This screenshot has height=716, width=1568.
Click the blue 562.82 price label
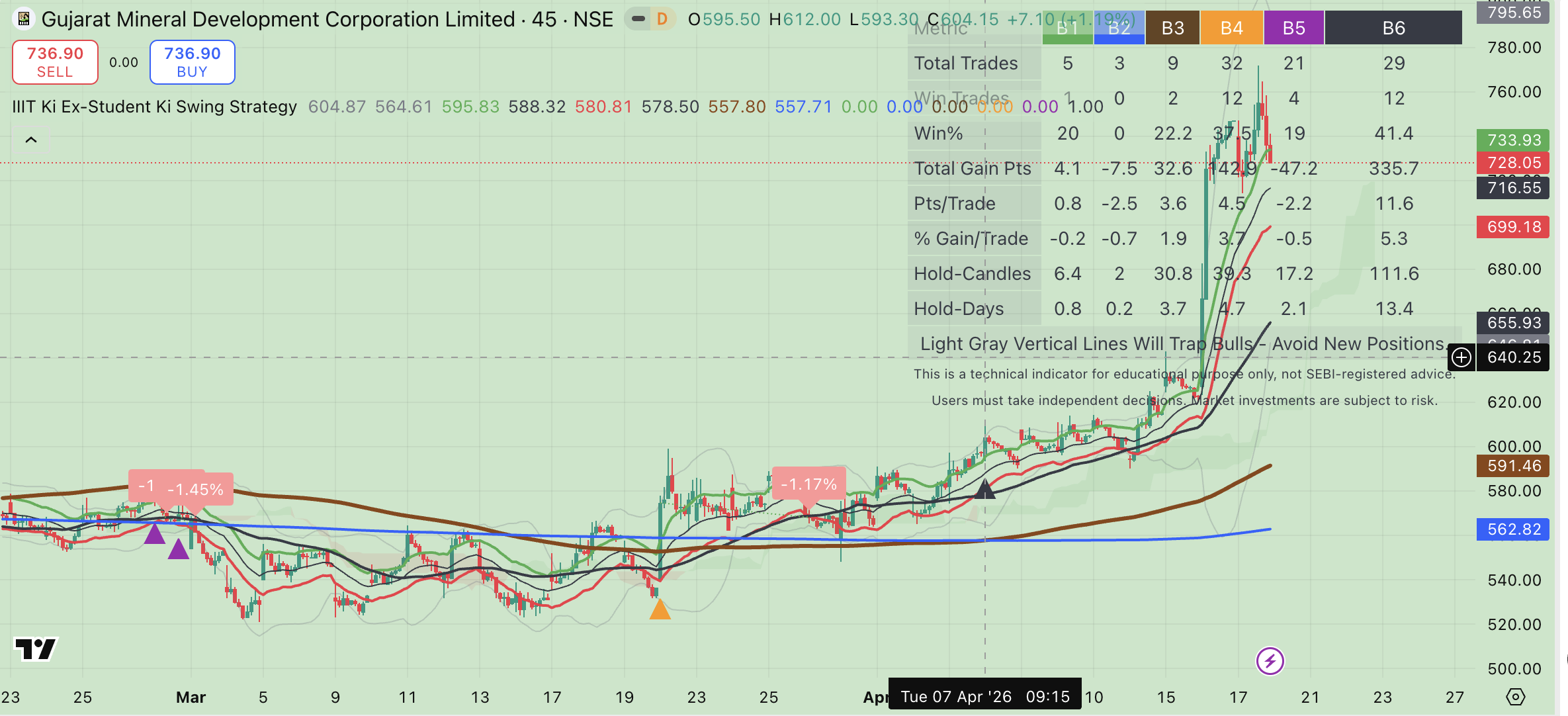coord(1513,529)
